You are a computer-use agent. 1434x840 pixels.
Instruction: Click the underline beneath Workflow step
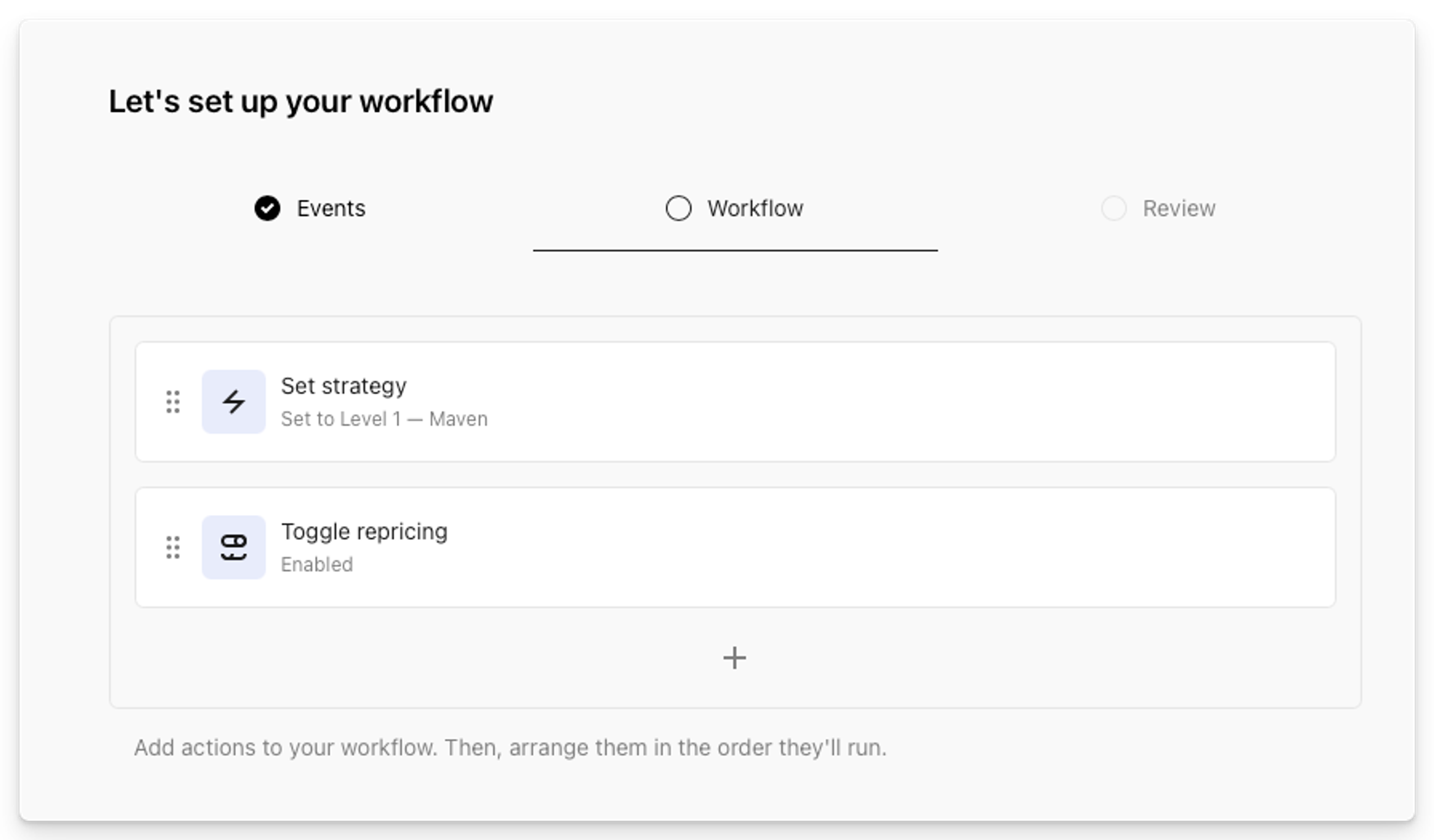[735, 250]
